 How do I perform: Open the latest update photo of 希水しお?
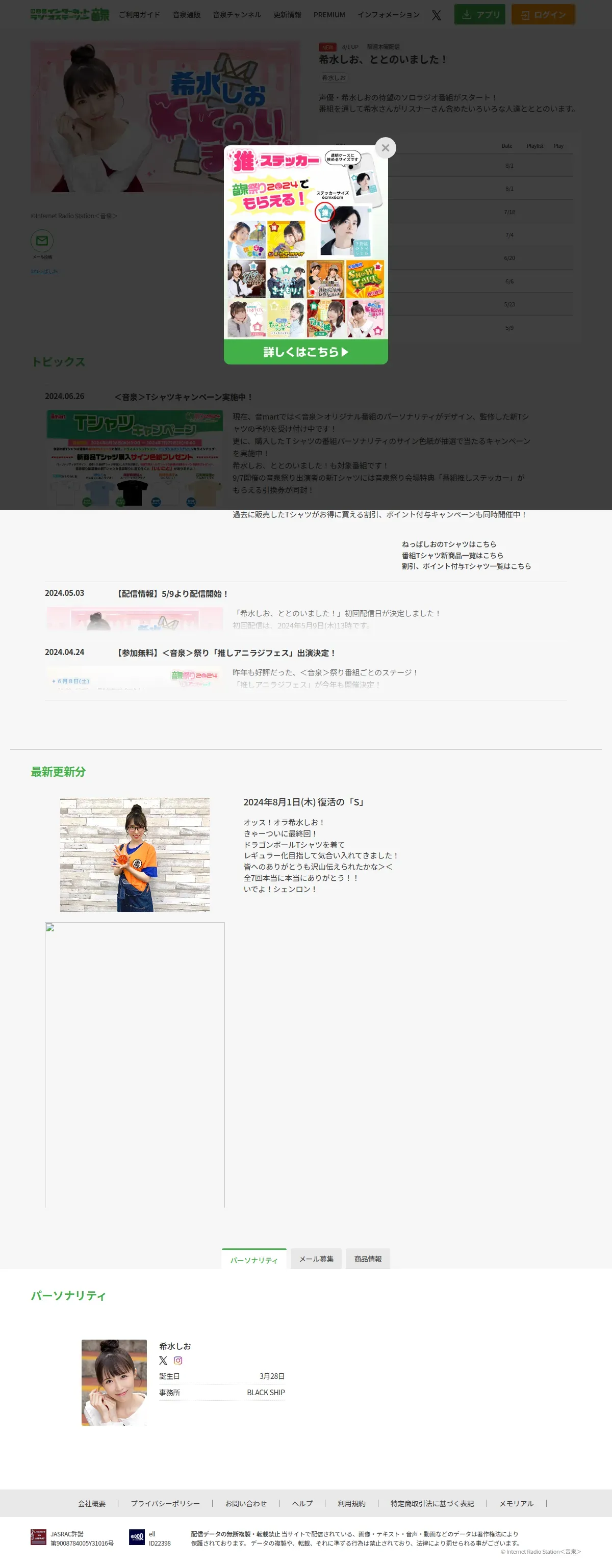[135, 855]
